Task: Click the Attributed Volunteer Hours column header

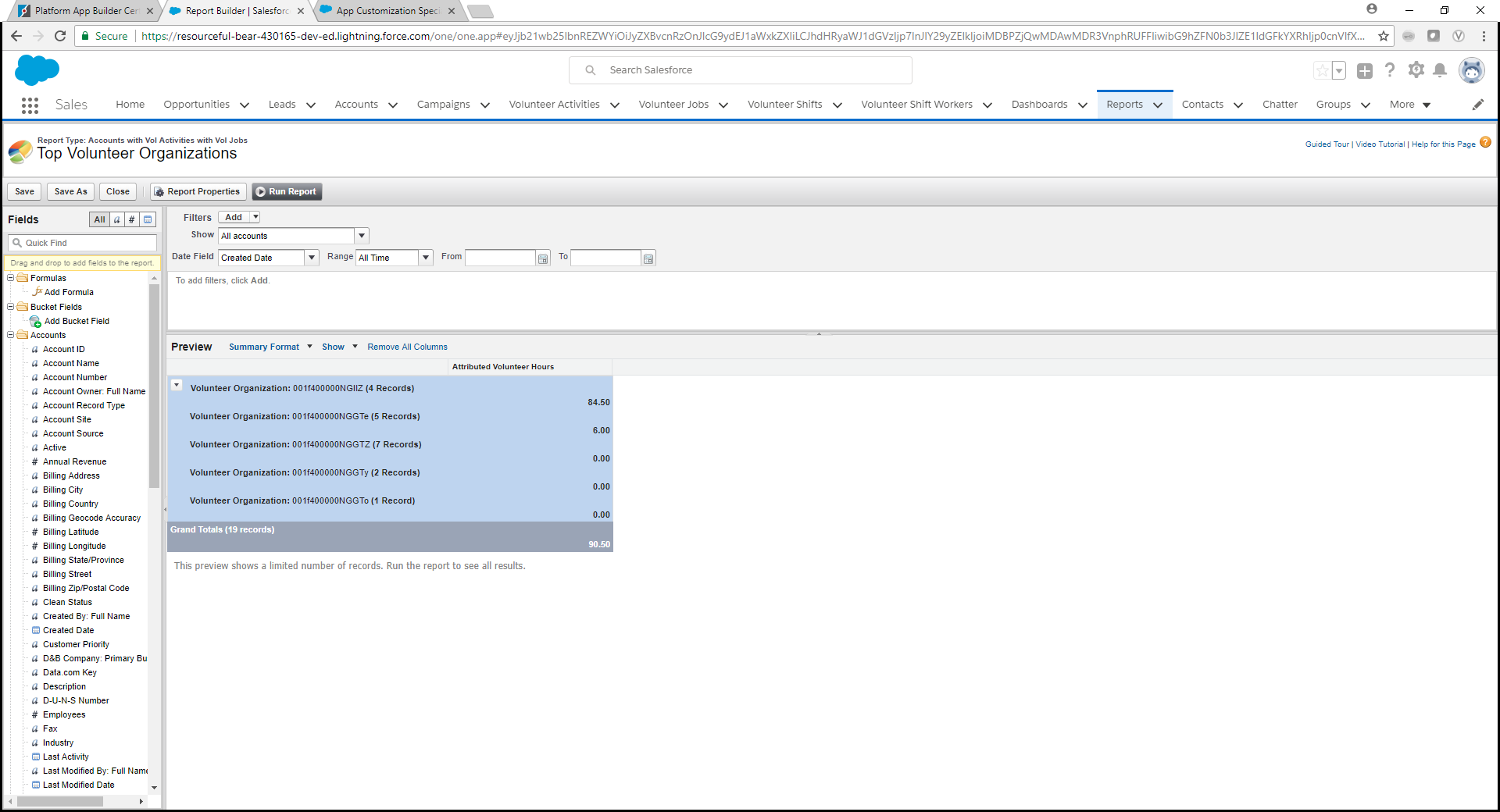Action: 530,367
